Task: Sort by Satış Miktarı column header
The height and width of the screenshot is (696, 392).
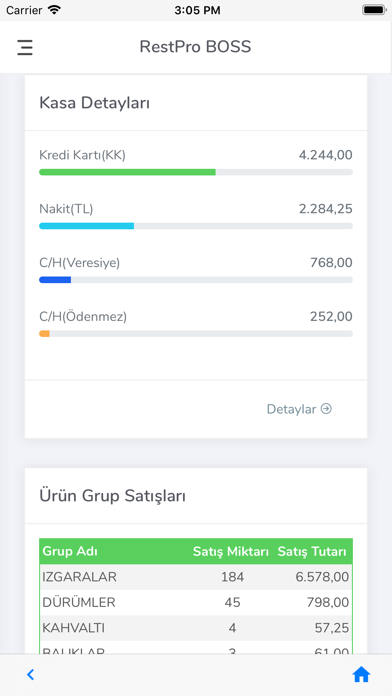Action: pos(230,552)
